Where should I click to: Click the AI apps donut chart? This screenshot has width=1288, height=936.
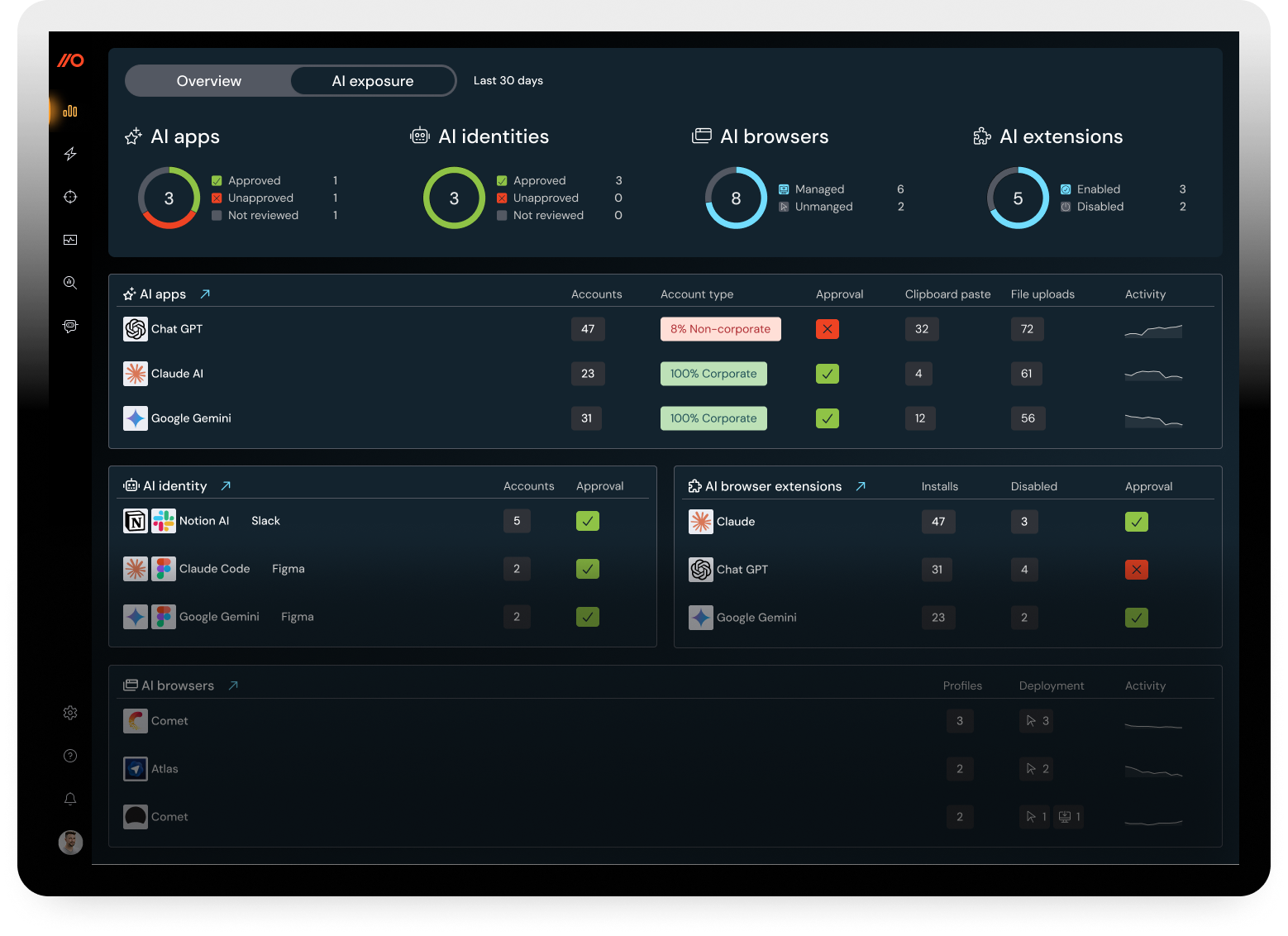169,198
